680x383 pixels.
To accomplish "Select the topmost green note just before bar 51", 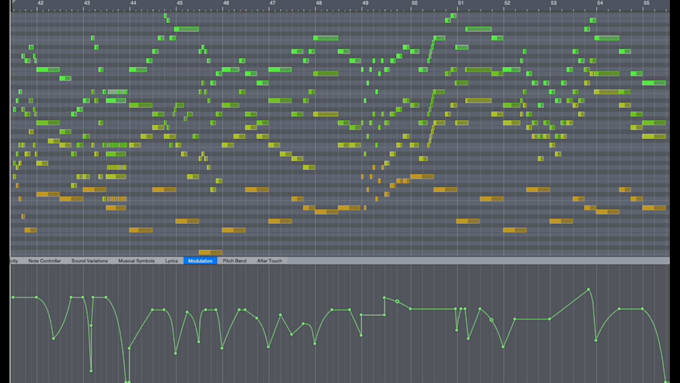I will click(x=453, y=16).
